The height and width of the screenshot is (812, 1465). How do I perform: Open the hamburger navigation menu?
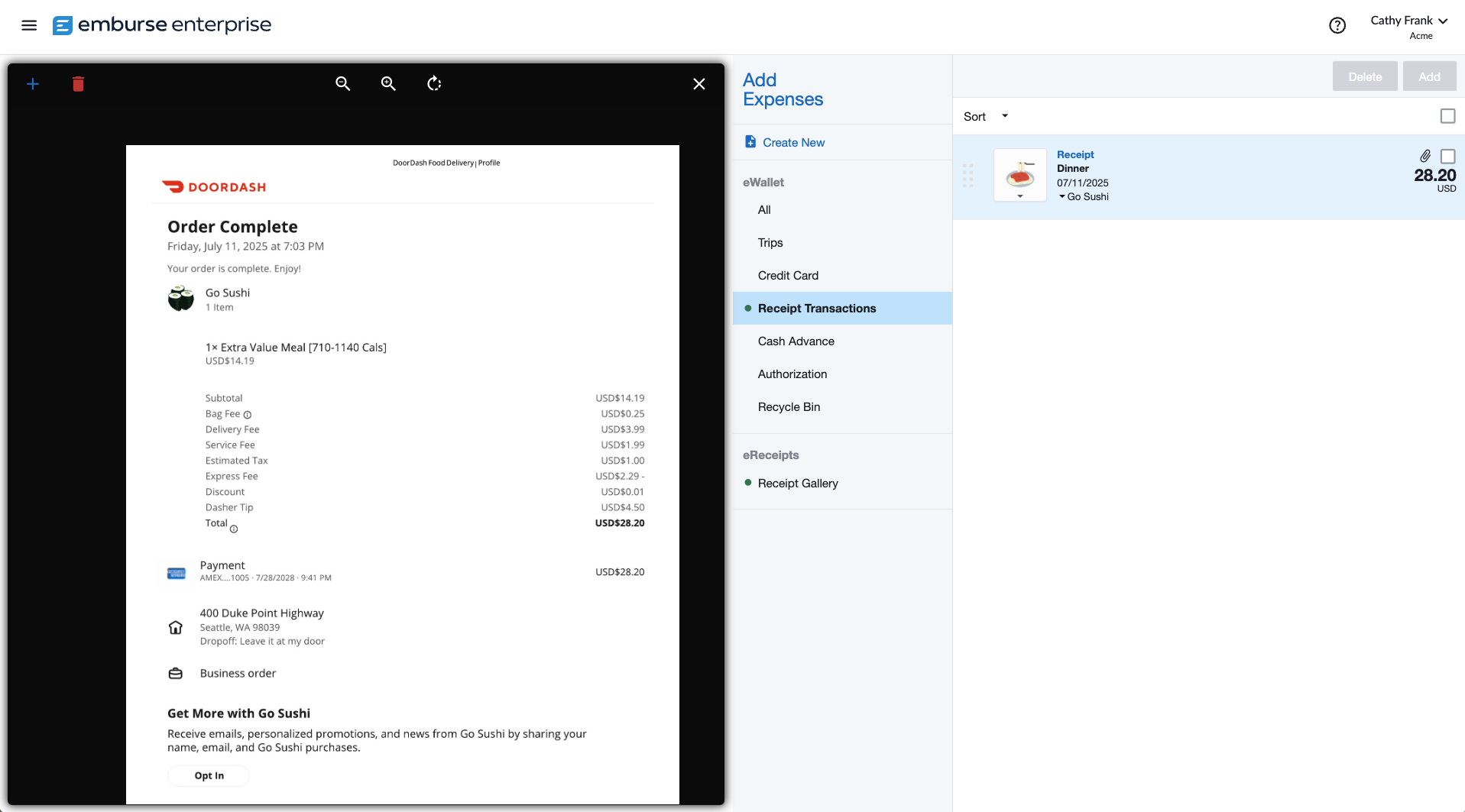tap(29, 25)
